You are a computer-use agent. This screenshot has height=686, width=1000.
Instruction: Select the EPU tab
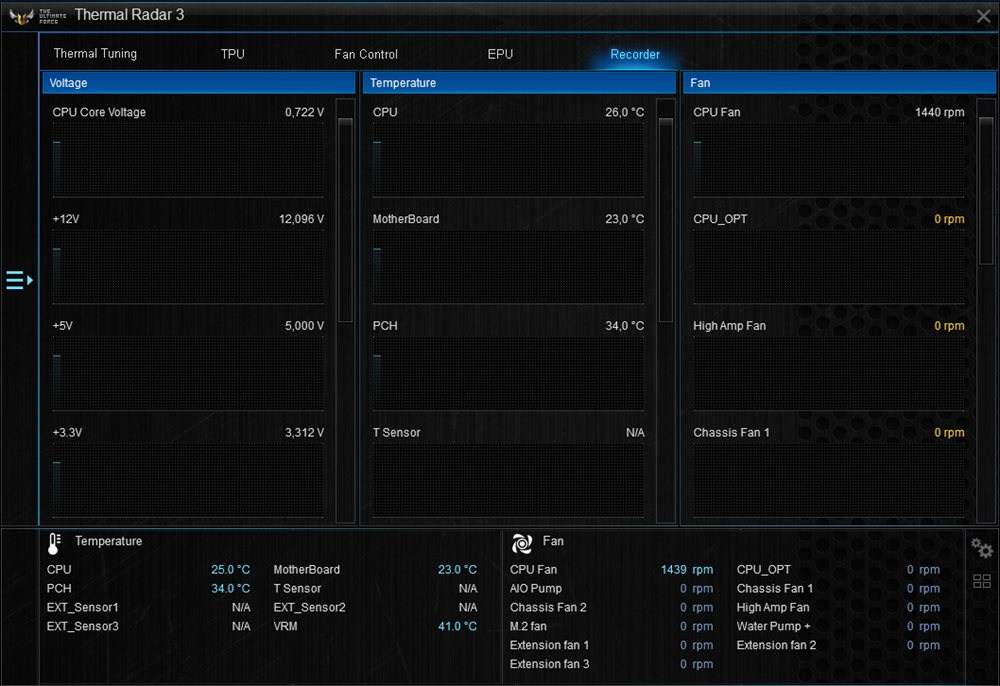tap(500, 54)
